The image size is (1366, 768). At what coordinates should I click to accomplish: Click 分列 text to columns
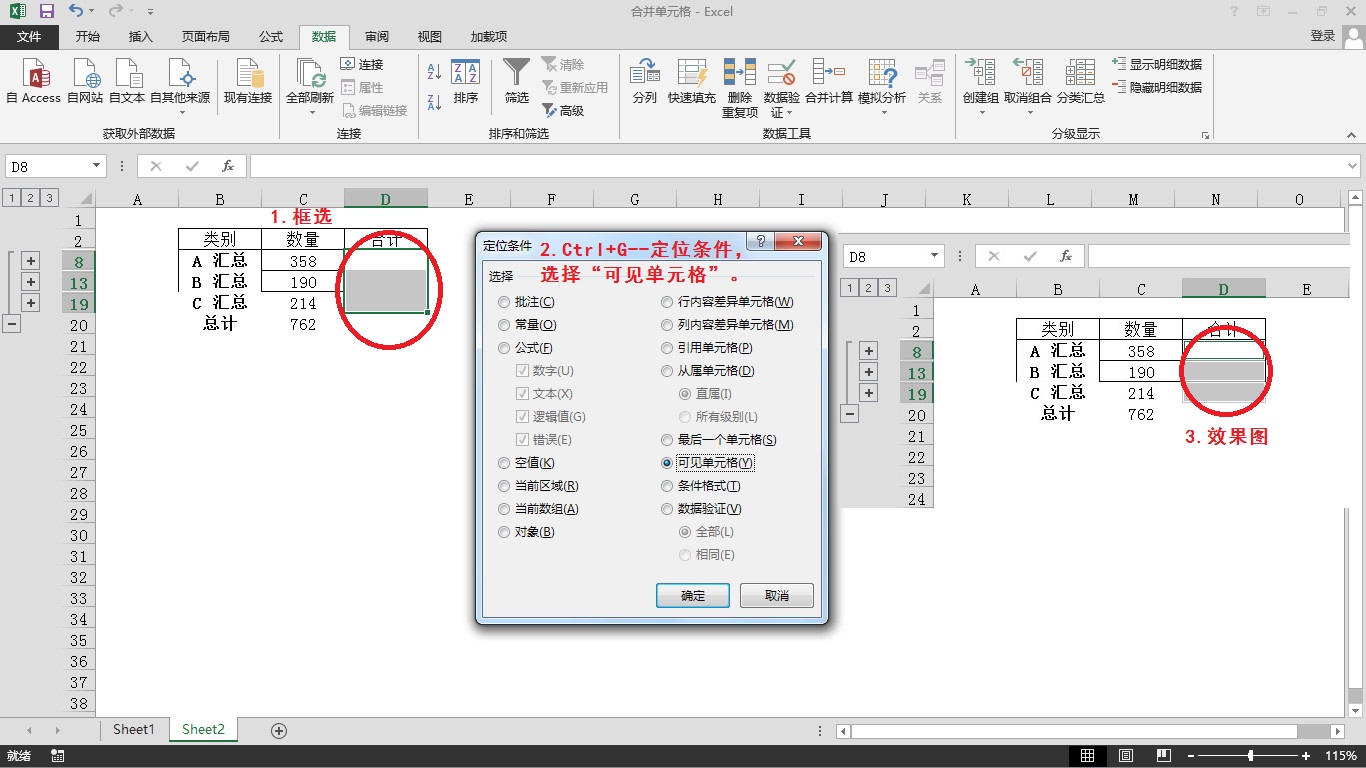(x=645, y=81)
